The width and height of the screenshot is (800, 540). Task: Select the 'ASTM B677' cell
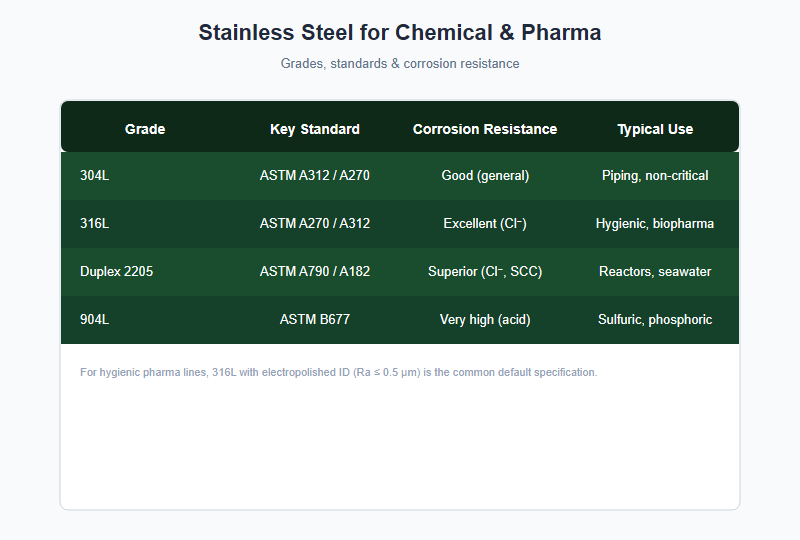(315, 320)
